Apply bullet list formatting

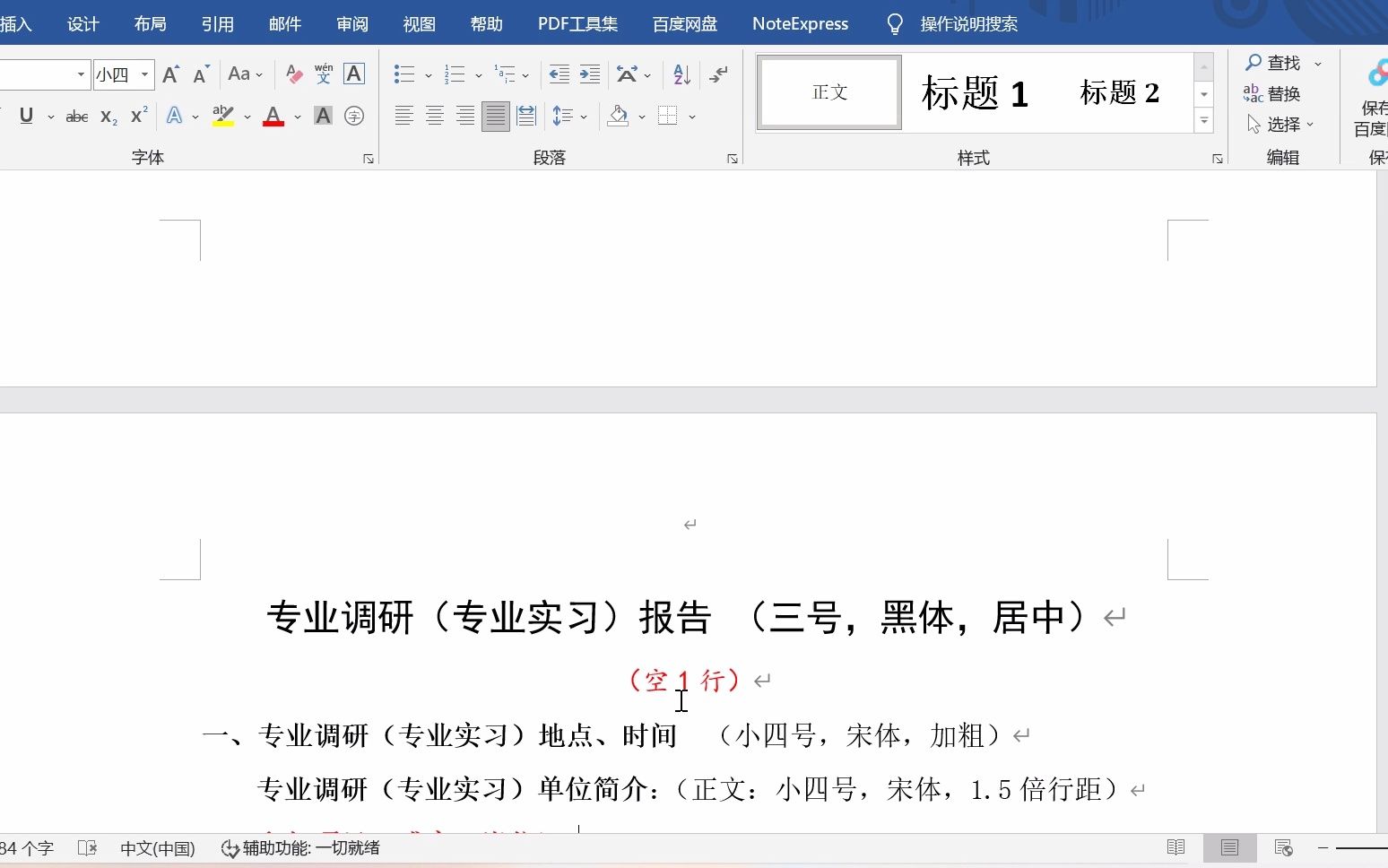click(404, 74)
